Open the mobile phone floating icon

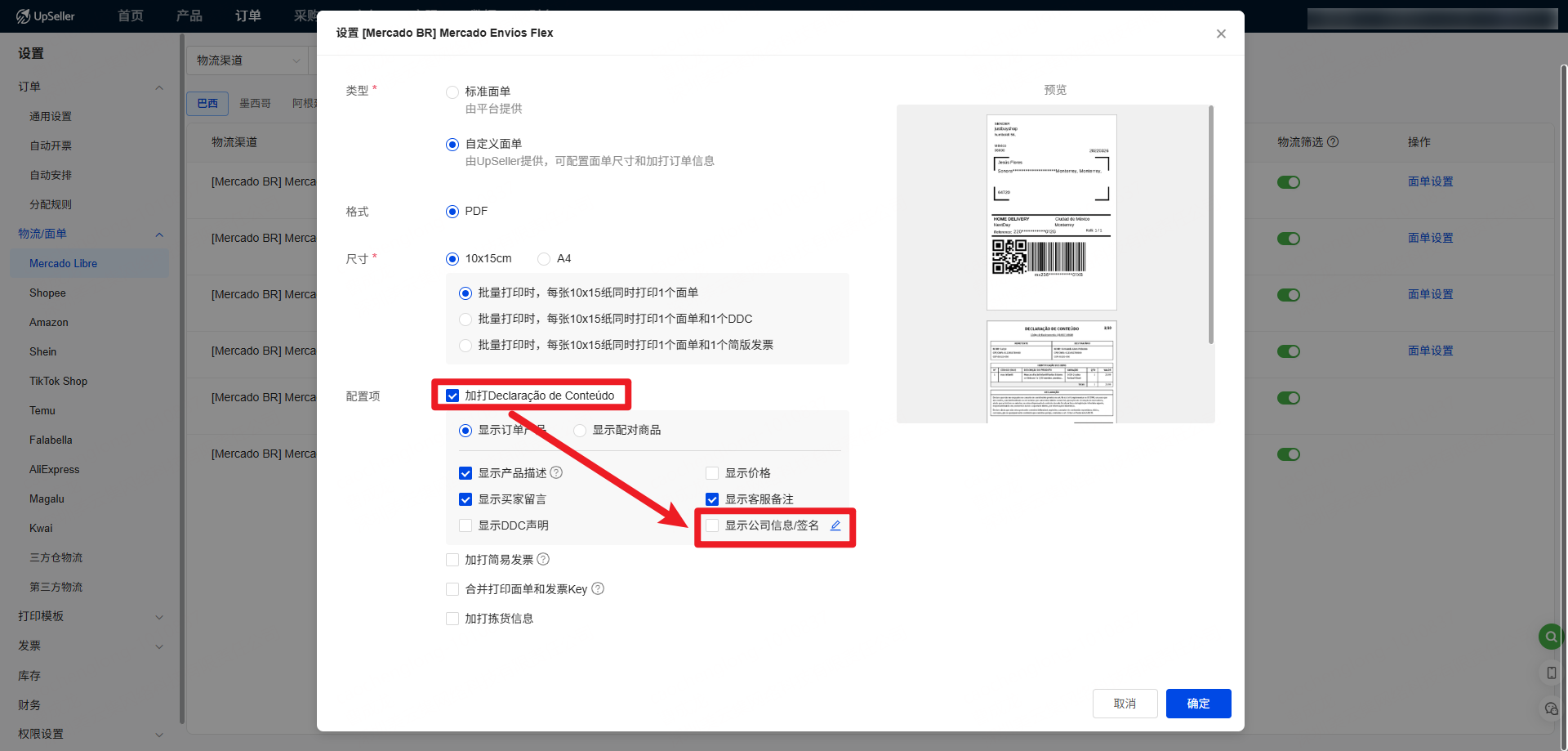[1551, 673]
